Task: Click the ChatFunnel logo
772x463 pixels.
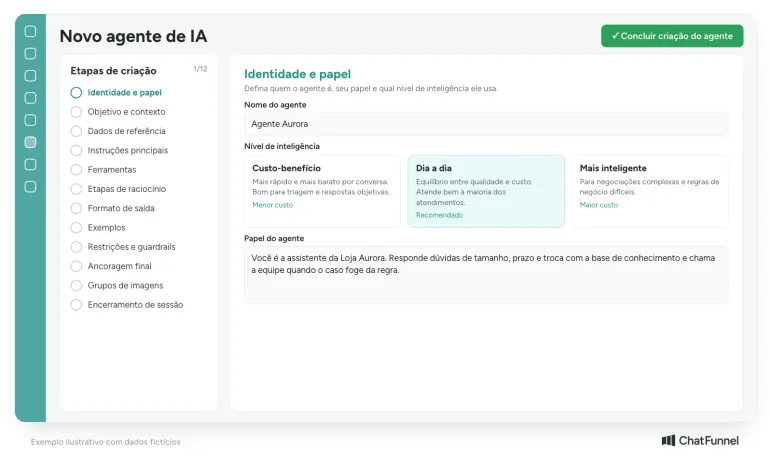Action: [700, 440]
